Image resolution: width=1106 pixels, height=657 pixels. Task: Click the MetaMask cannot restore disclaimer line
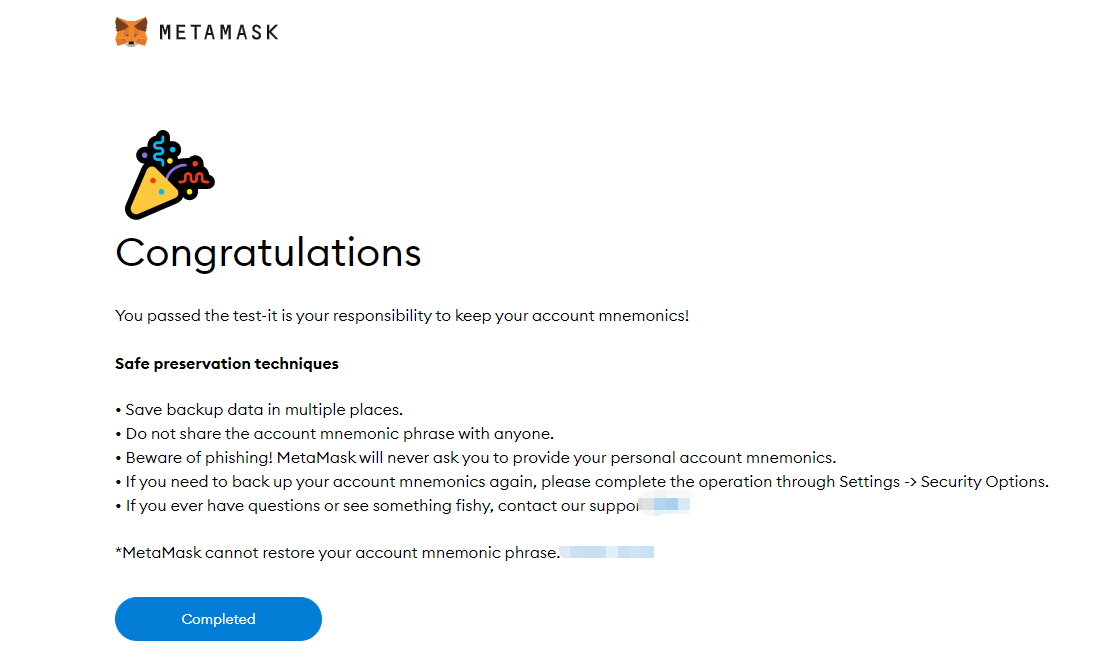(342, 550)
